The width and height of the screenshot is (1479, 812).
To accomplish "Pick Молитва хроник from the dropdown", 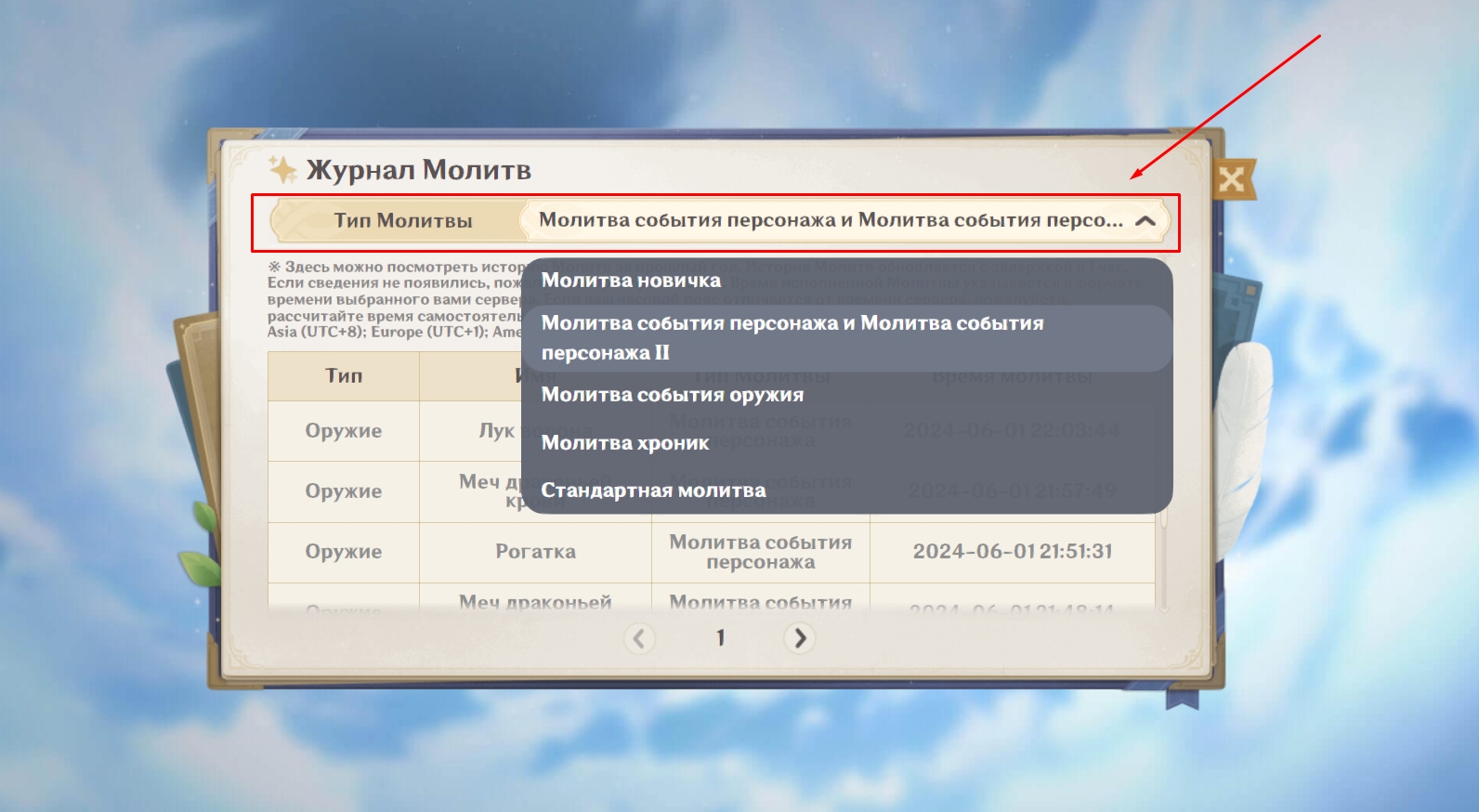I will tap(624, 443).
